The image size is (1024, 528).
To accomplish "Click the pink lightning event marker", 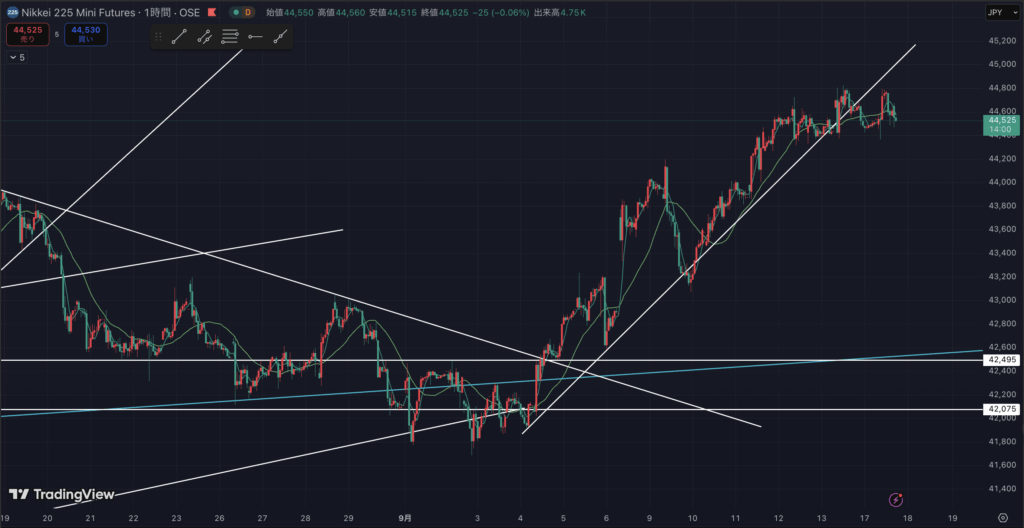I will 896,498.
